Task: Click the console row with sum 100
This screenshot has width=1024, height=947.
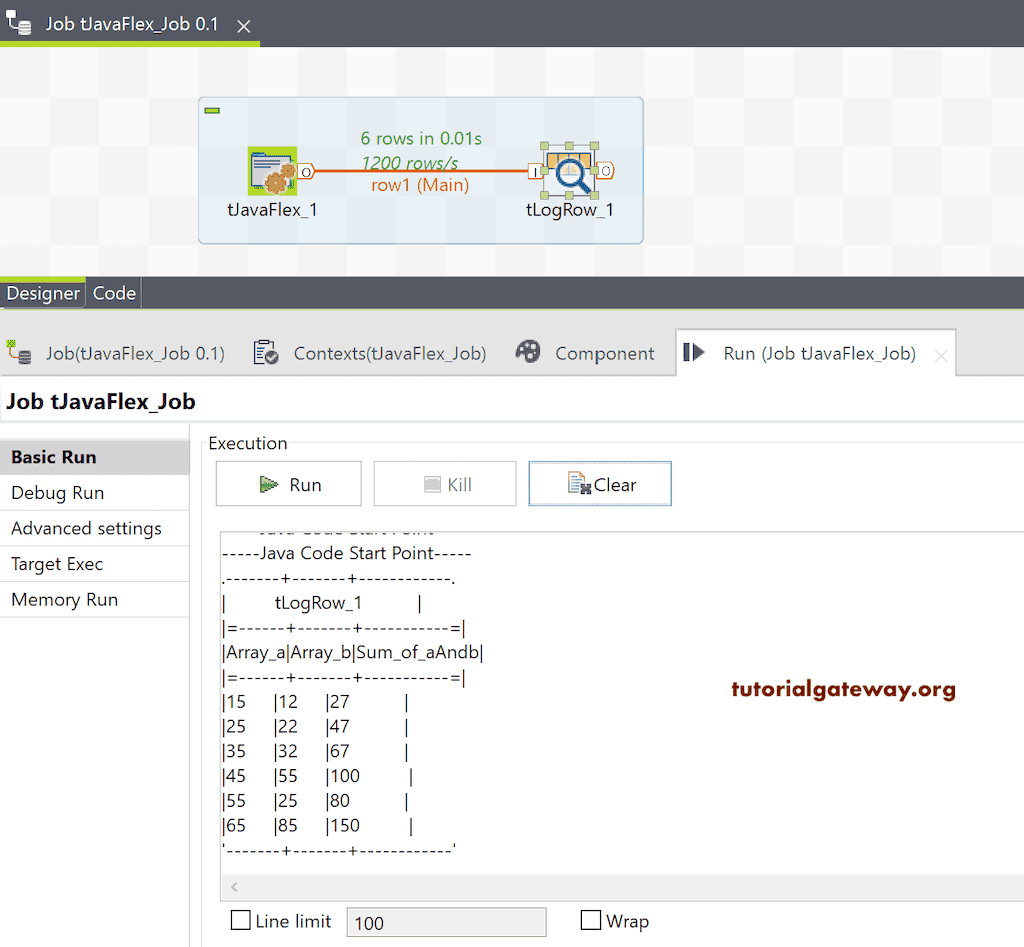Action: 317,777
